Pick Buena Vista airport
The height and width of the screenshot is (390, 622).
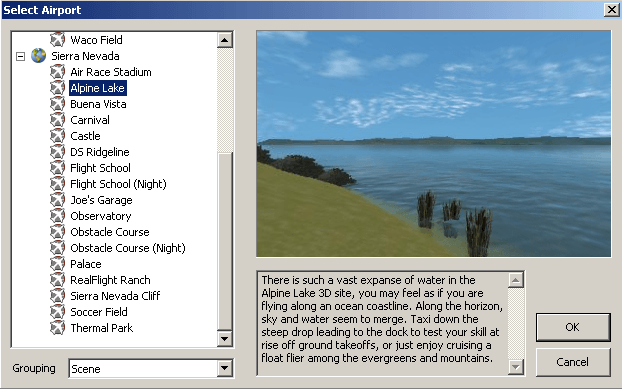(x=98, y=104)
